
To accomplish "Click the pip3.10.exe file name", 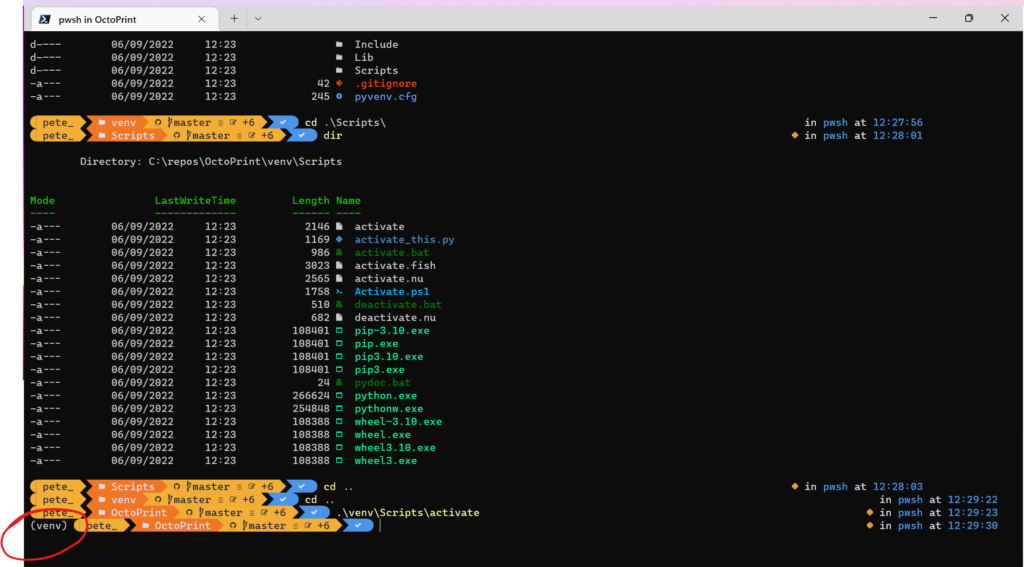I will 389,357.
